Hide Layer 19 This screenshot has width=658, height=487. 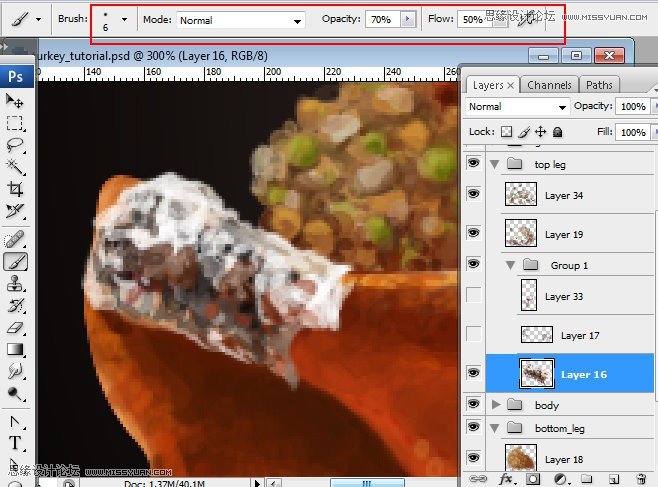click(x=474, y=232)
